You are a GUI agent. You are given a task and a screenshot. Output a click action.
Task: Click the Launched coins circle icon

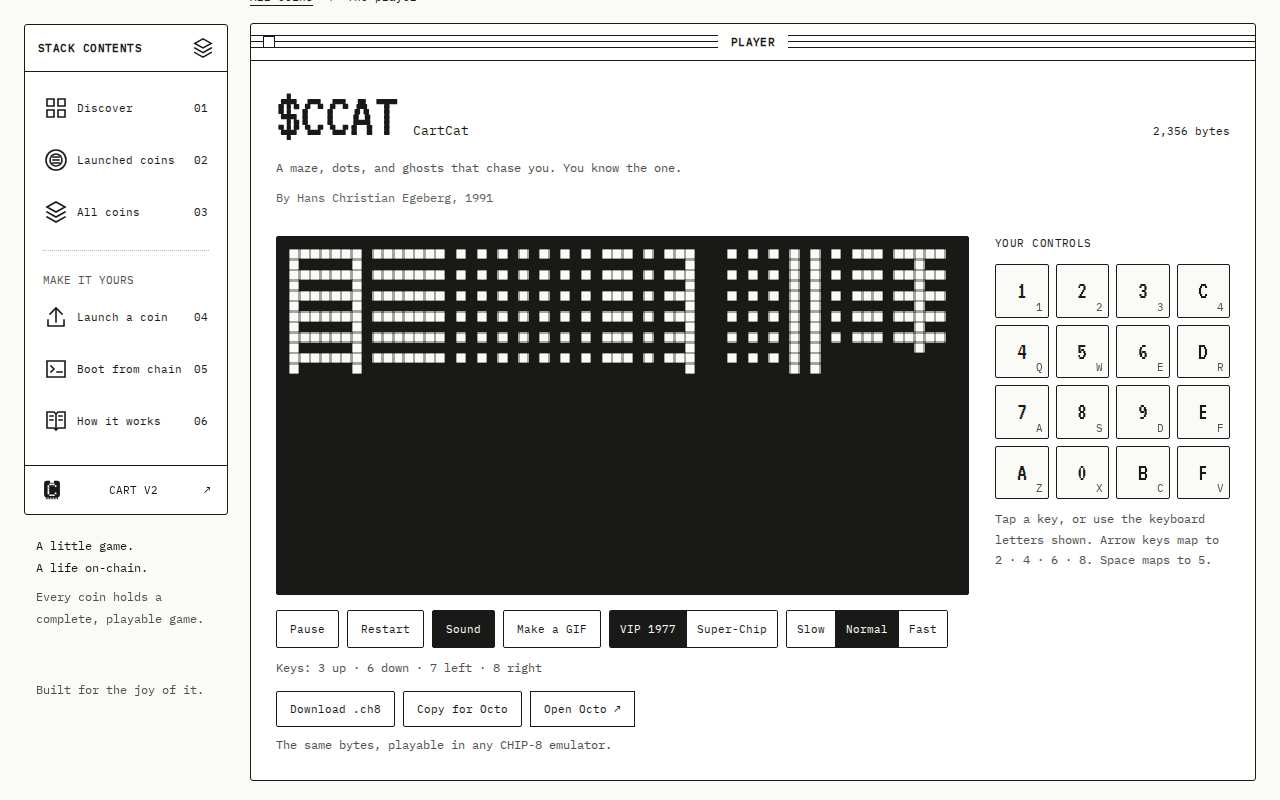(x=56, y=160)
